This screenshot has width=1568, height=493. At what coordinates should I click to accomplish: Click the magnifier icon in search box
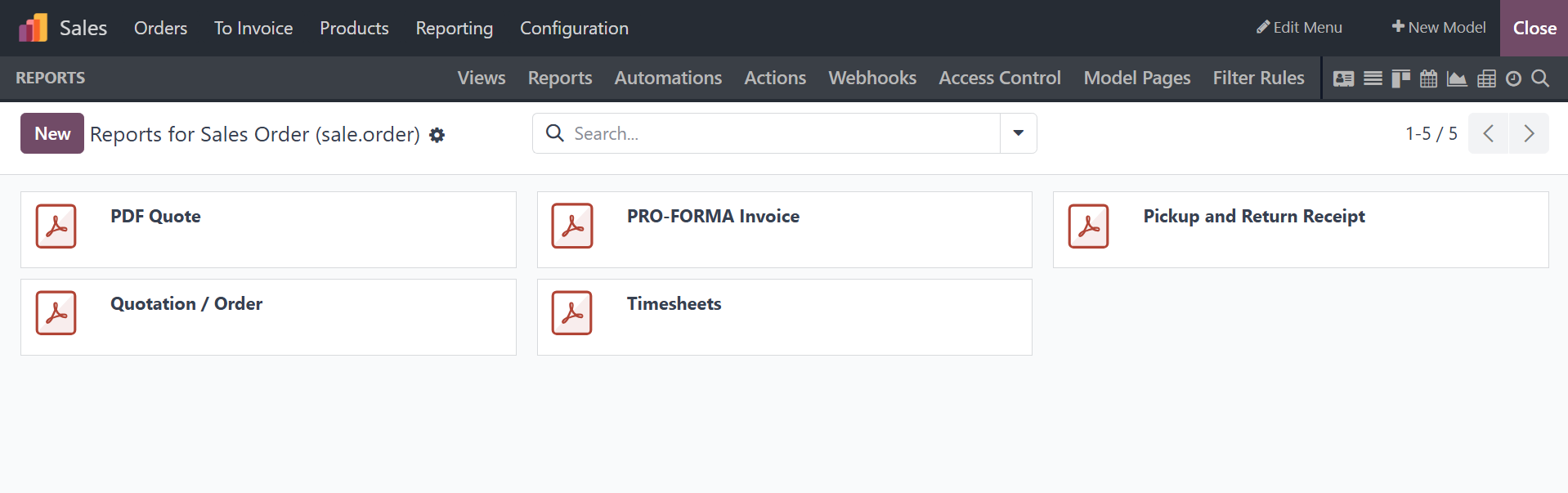point(555,133)
